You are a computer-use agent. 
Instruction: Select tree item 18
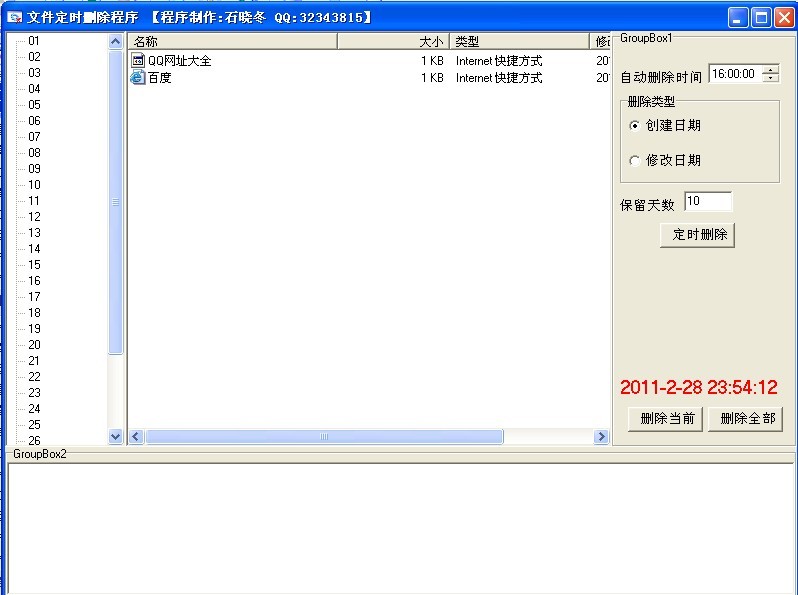click(x=34, y=313)
